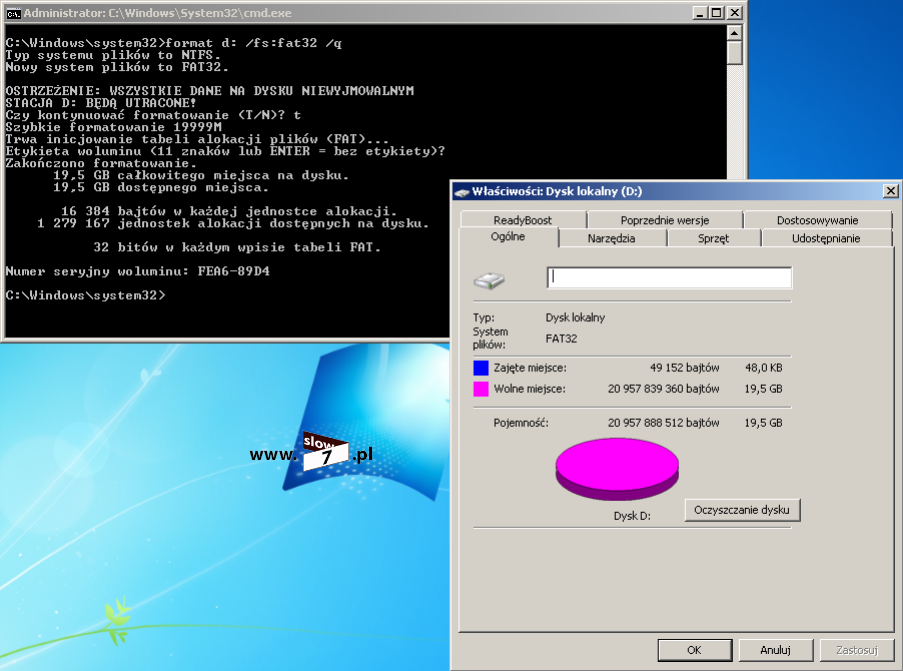Click the drive icon in Properties title bar

coord(462,192)
